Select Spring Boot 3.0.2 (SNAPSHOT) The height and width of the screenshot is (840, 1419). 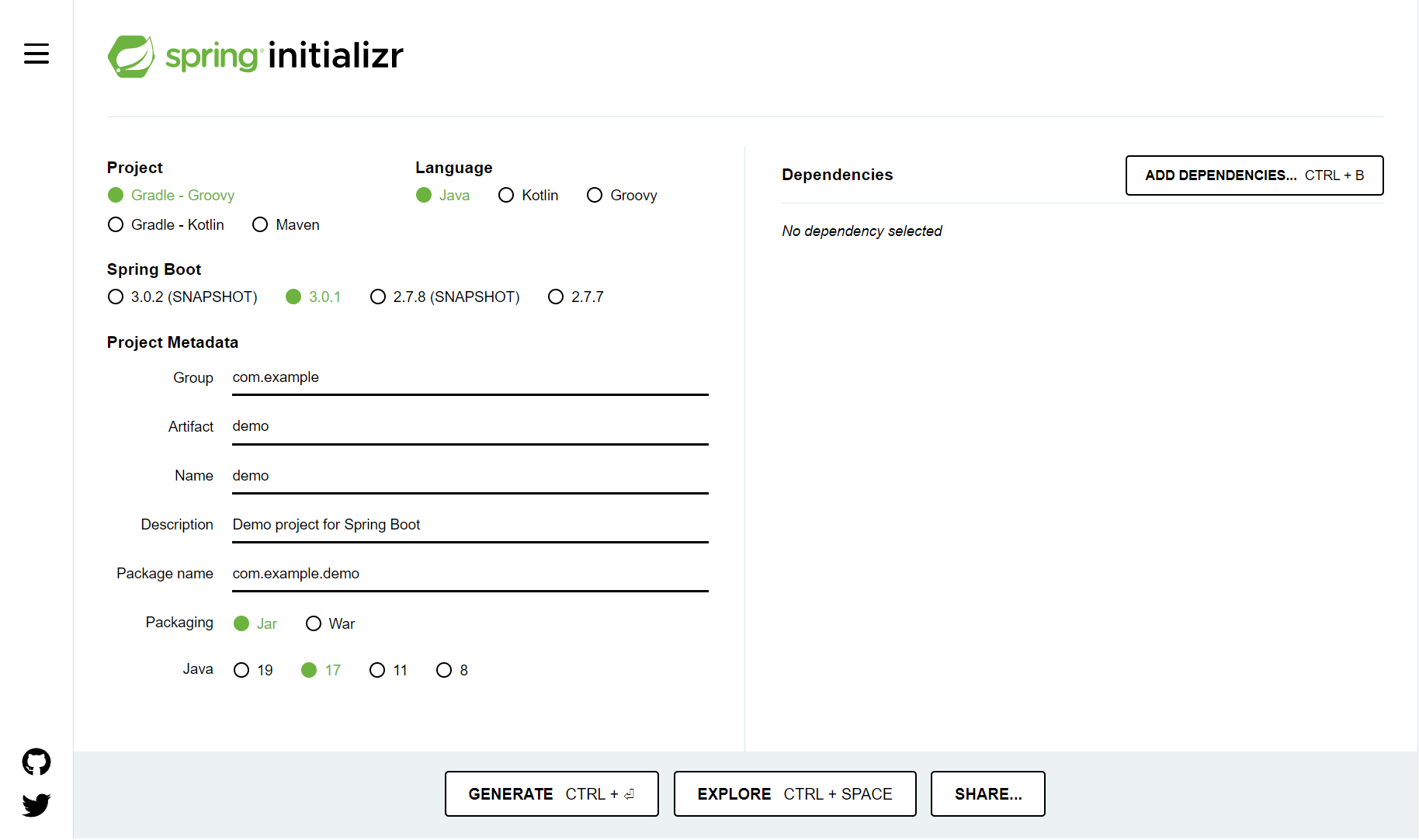182,297
